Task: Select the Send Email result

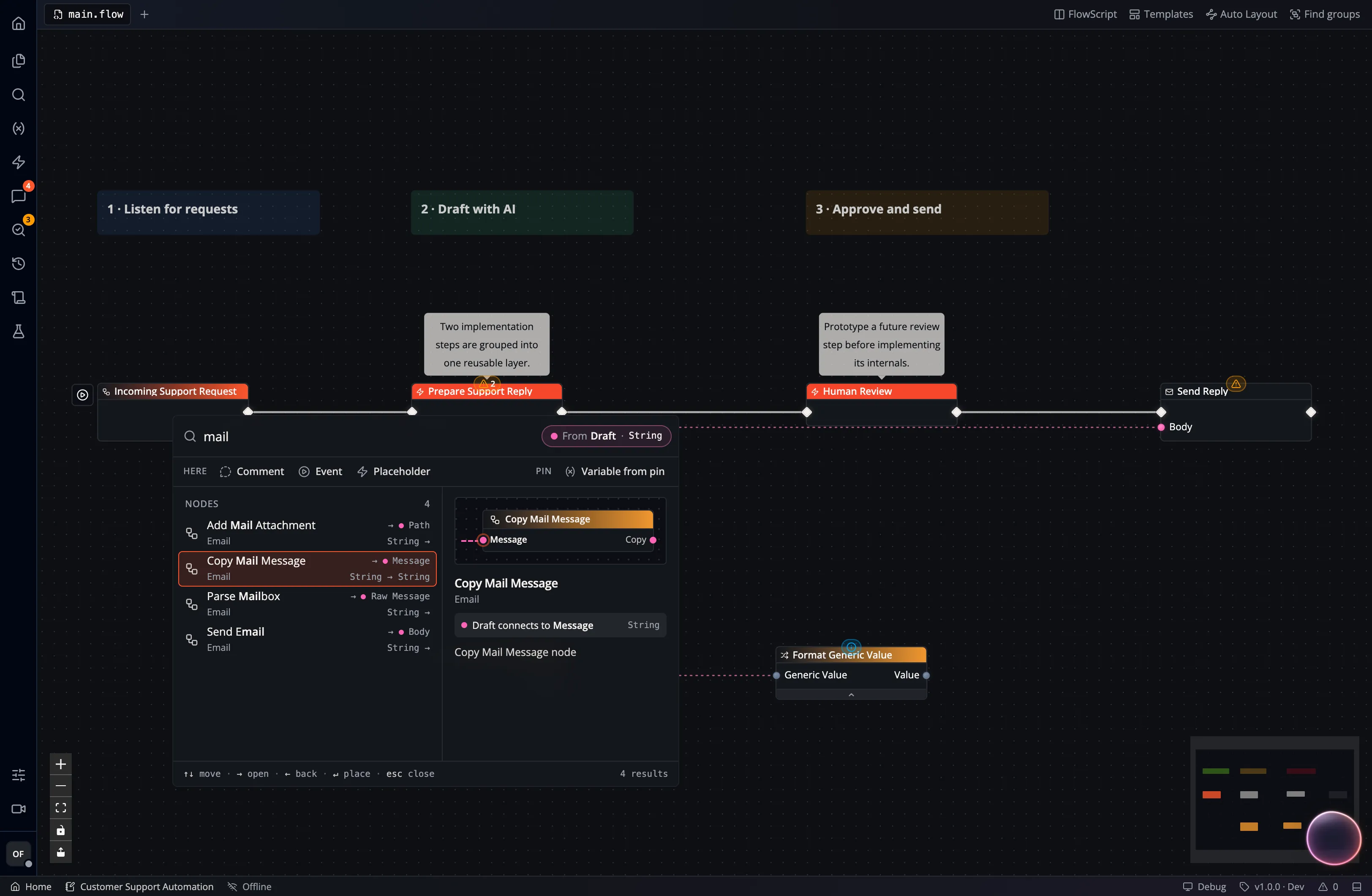Action: (x=307, y=640)
